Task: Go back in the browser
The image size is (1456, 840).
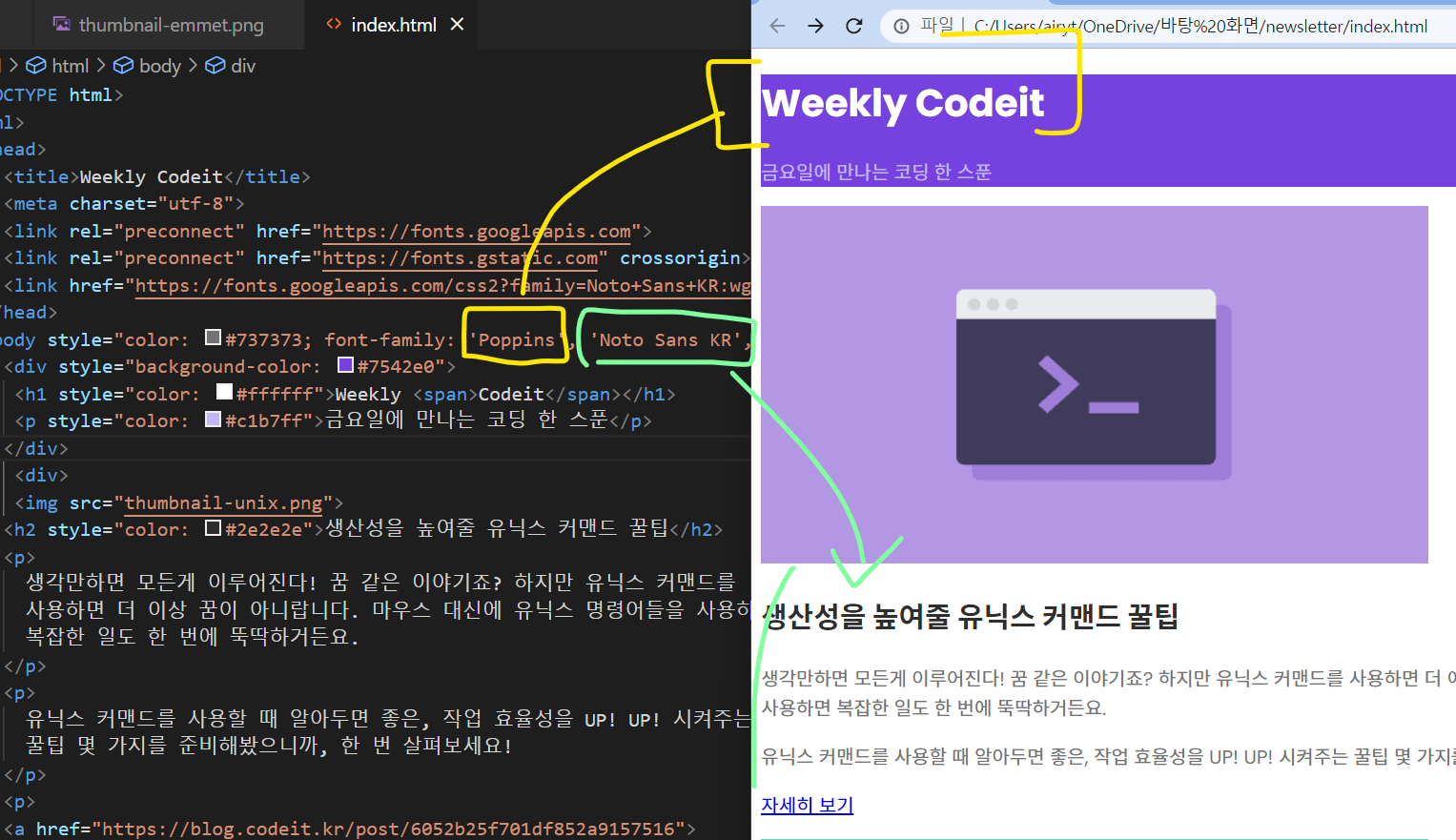Action: point(777,26)
